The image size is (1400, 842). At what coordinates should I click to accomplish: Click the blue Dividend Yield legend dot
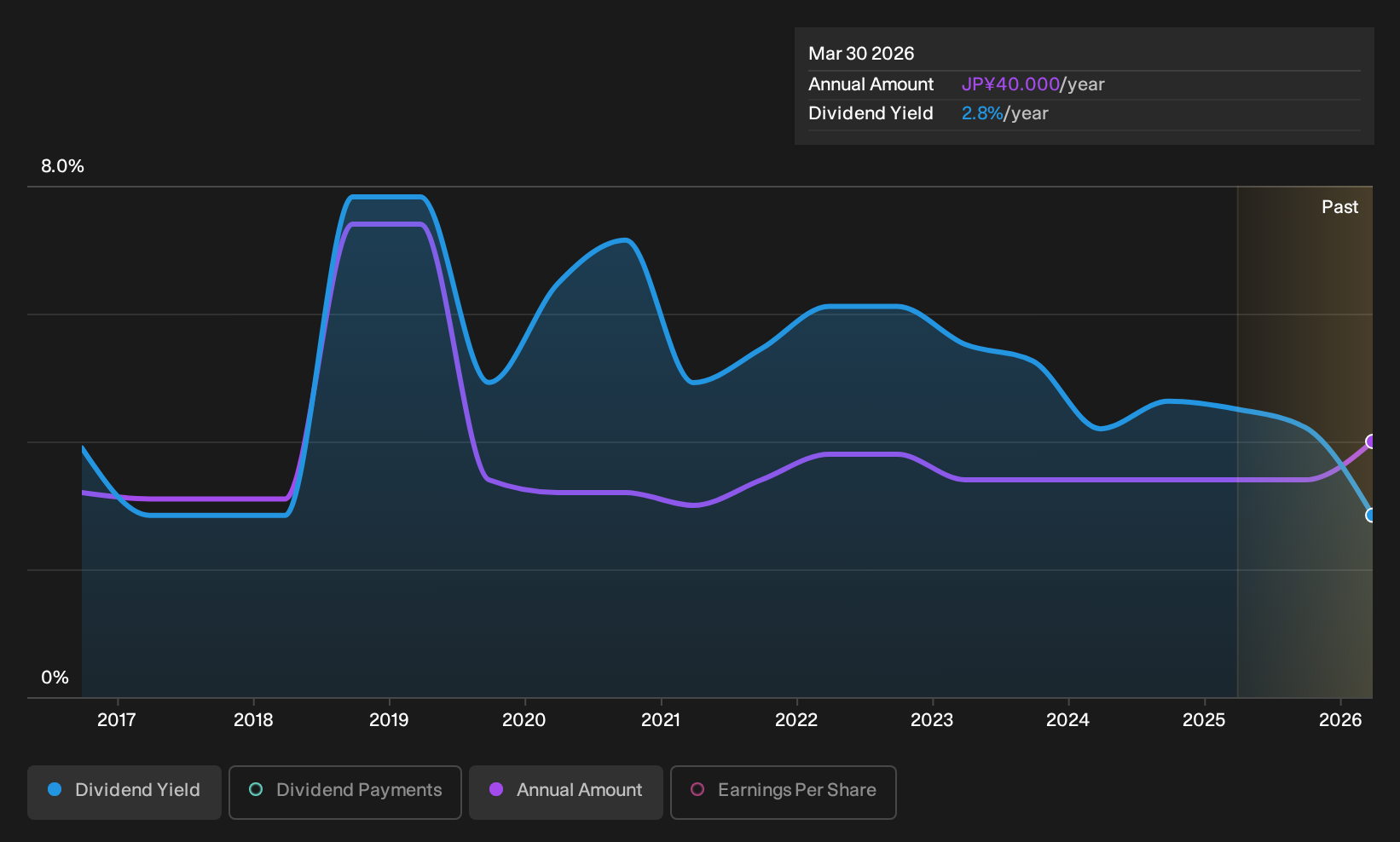point(55,790)
